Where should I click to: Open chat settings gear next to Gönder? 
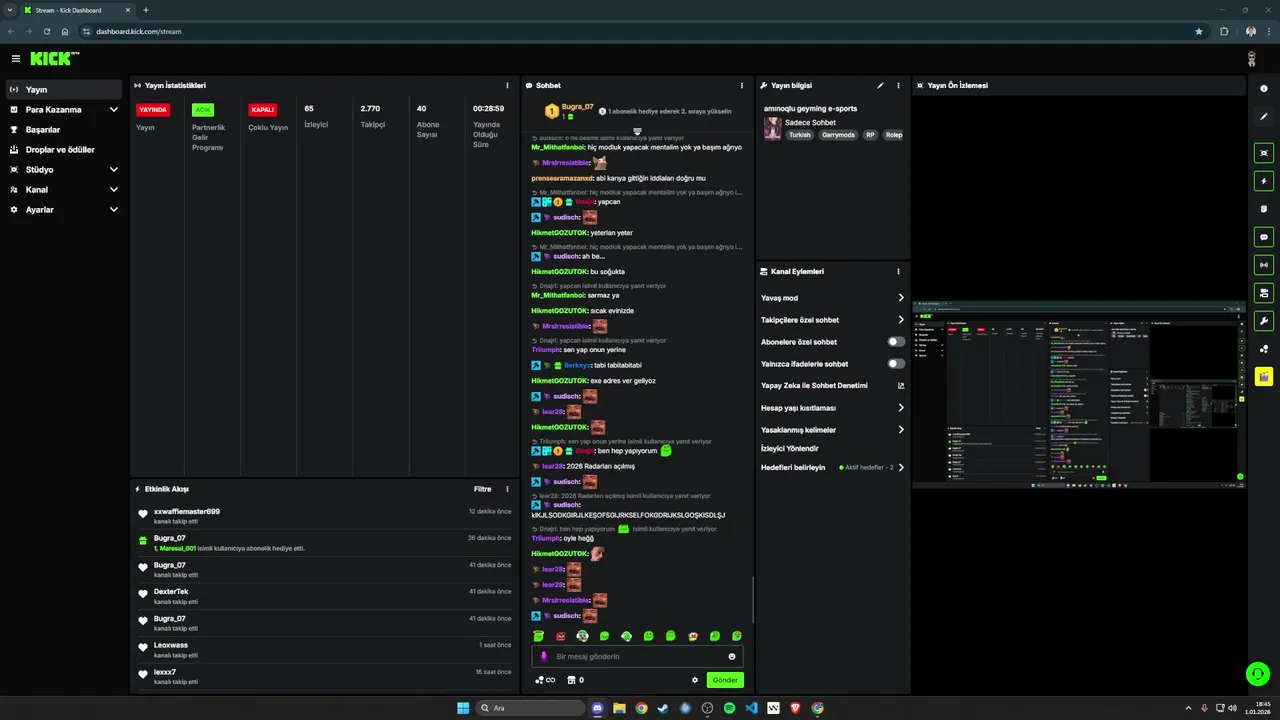tap(695, 680)
